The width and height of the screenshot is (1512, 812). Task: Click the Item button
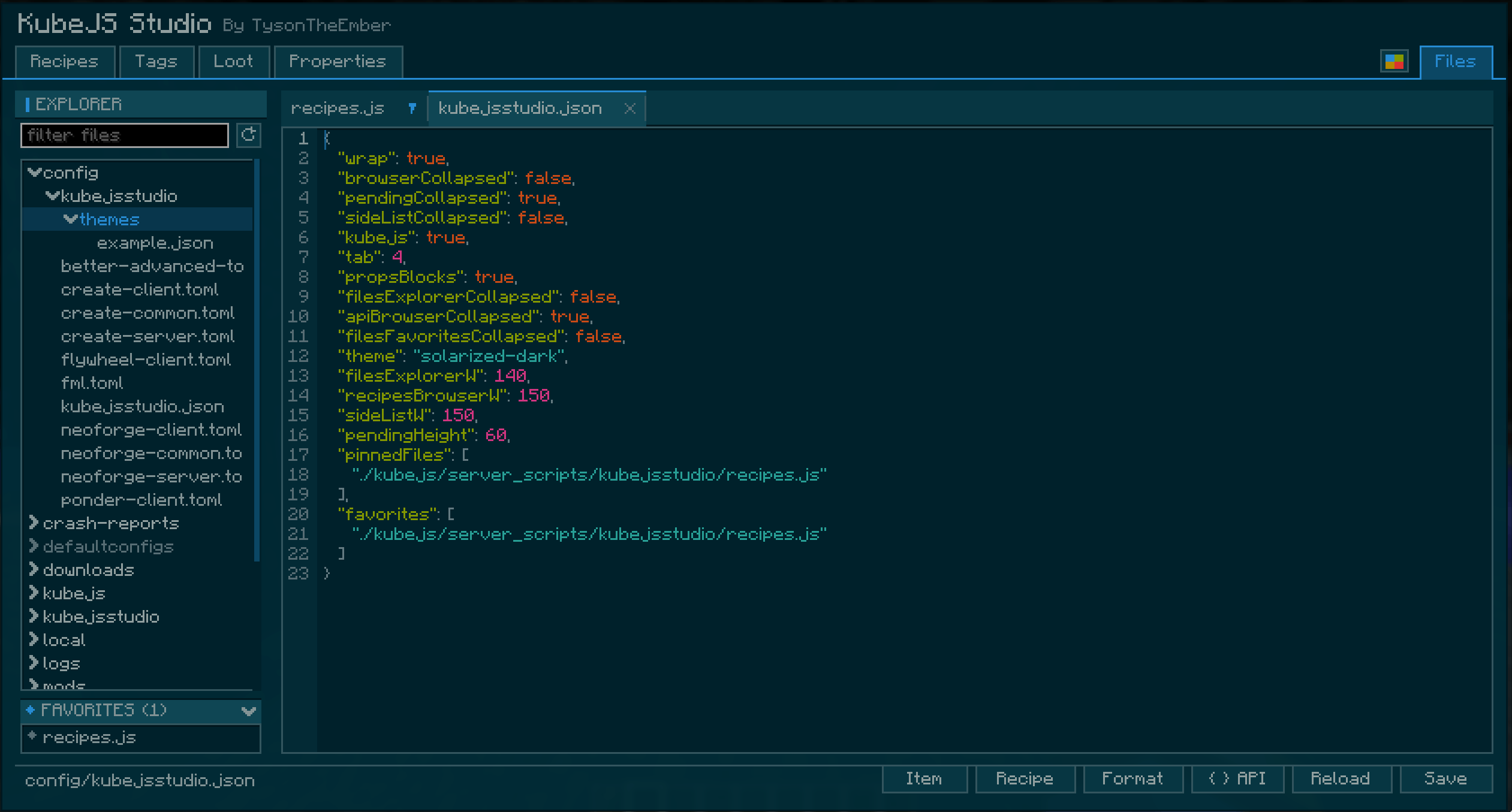tap(924, 778)
